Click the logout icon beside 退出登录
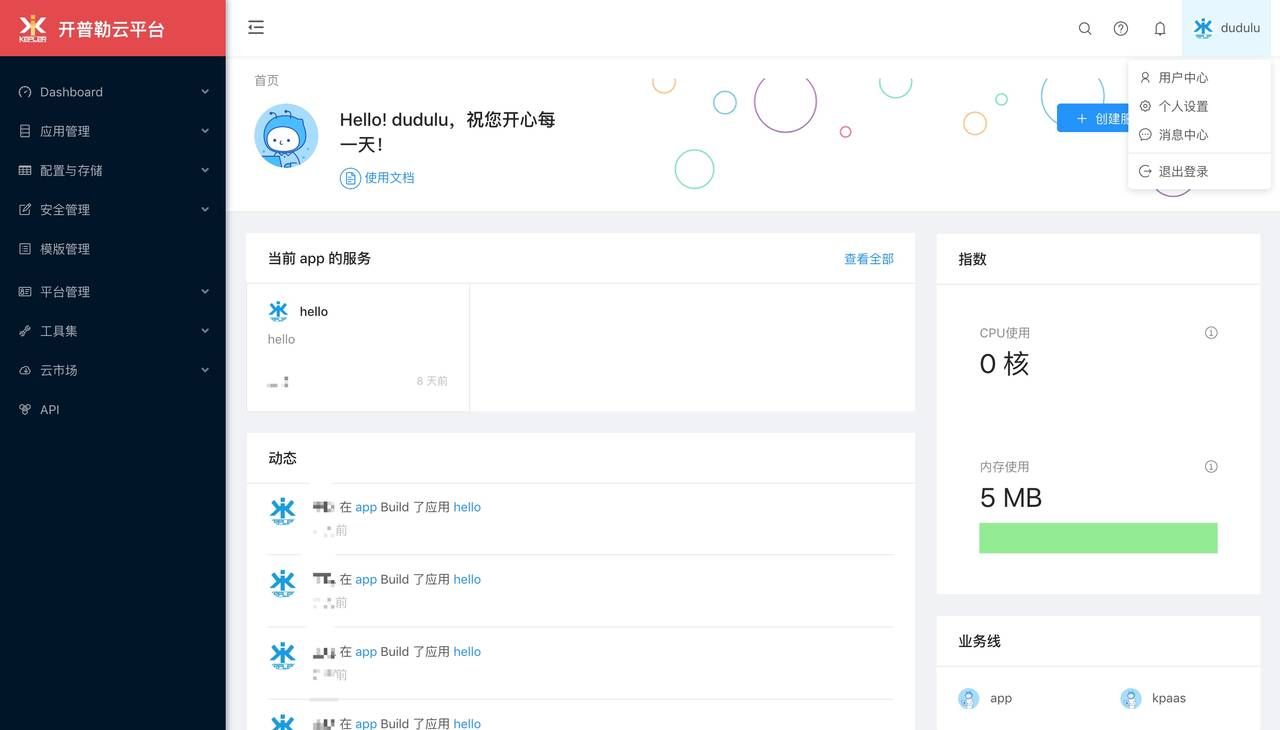This screenshot has height=730, width=1280. coord(1146,172)
